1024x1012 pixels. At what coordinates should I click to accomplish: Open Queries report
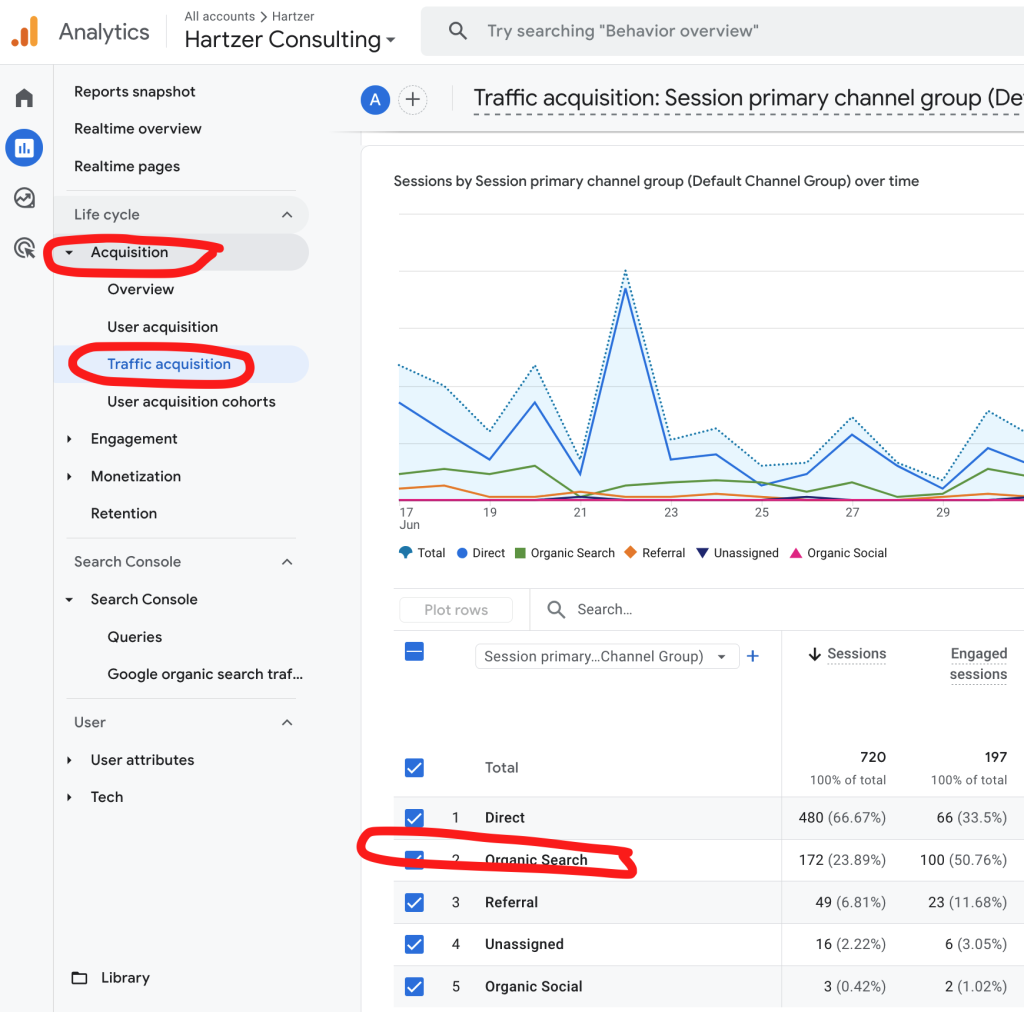[x=135, y=637]
